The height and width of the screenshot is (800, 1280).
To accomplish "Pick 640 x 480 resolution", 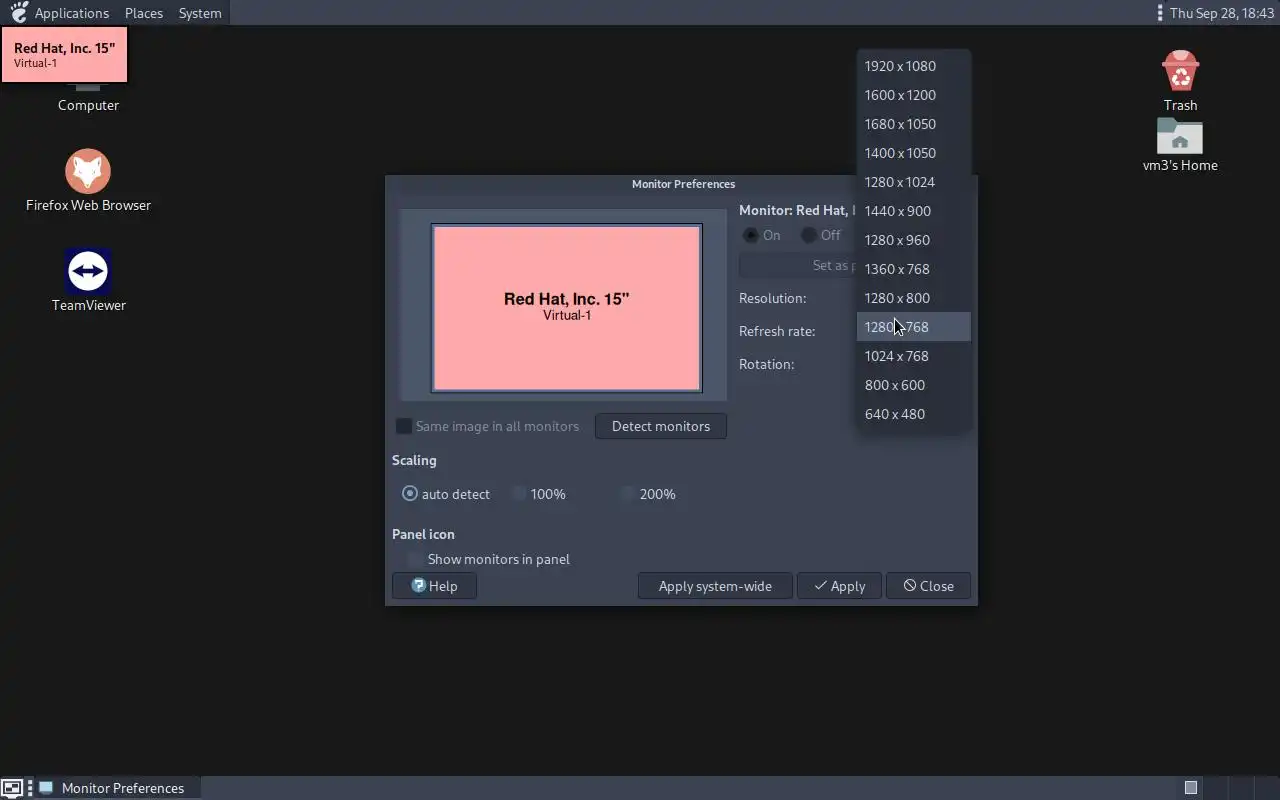I will pos(913,414).
